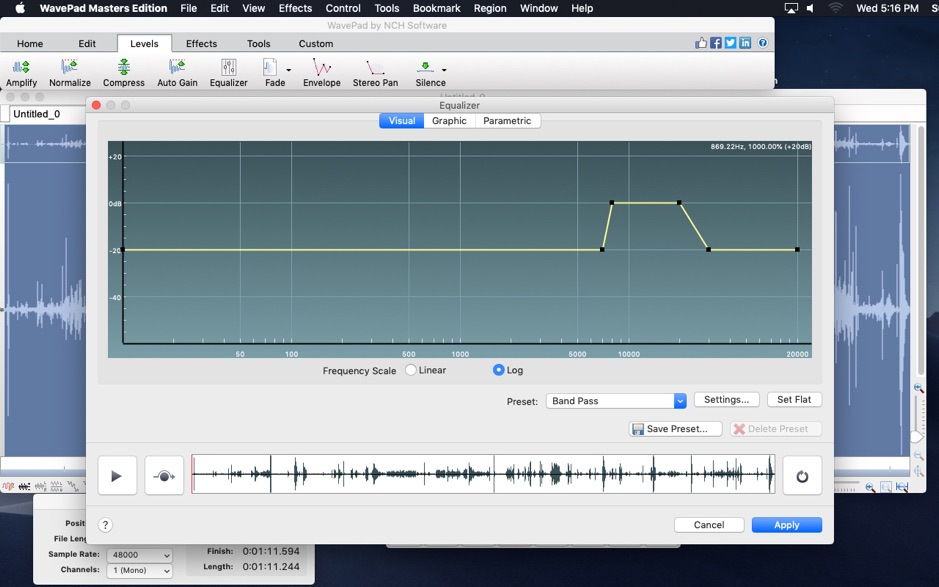Select the Linear frequency scale option

(x=411, y=370)
